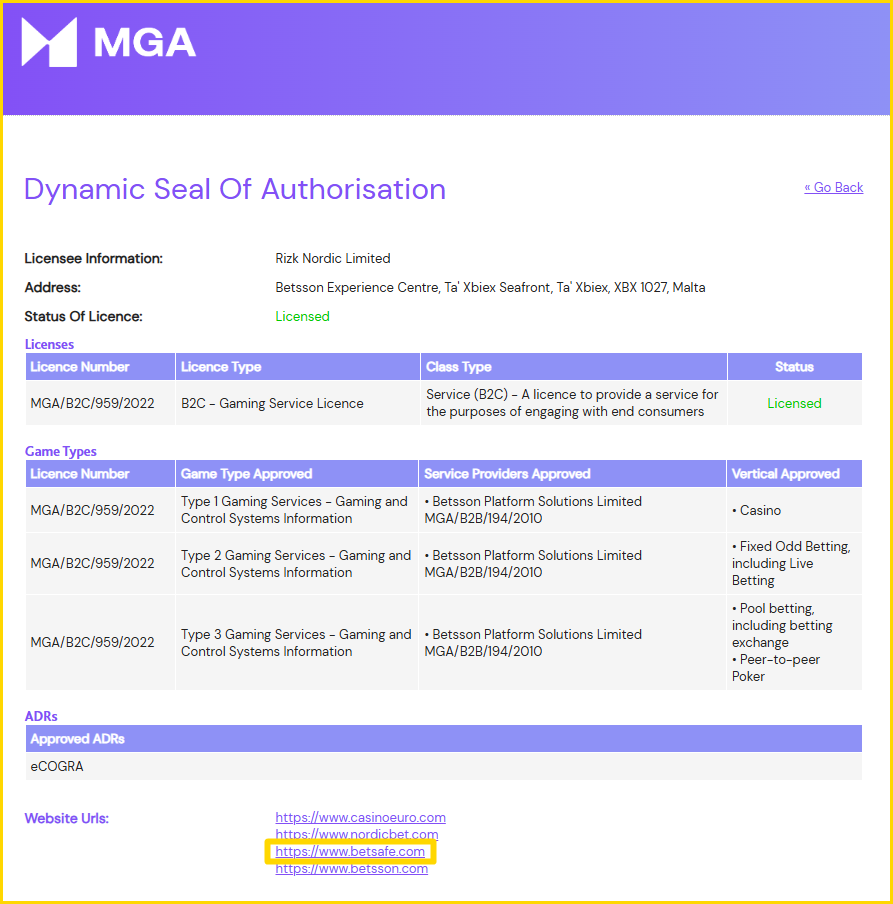Screen dimensions: 893x904
Task: Click the Dynamic Seal Of Authorisation heading
Action: point(235,189)
